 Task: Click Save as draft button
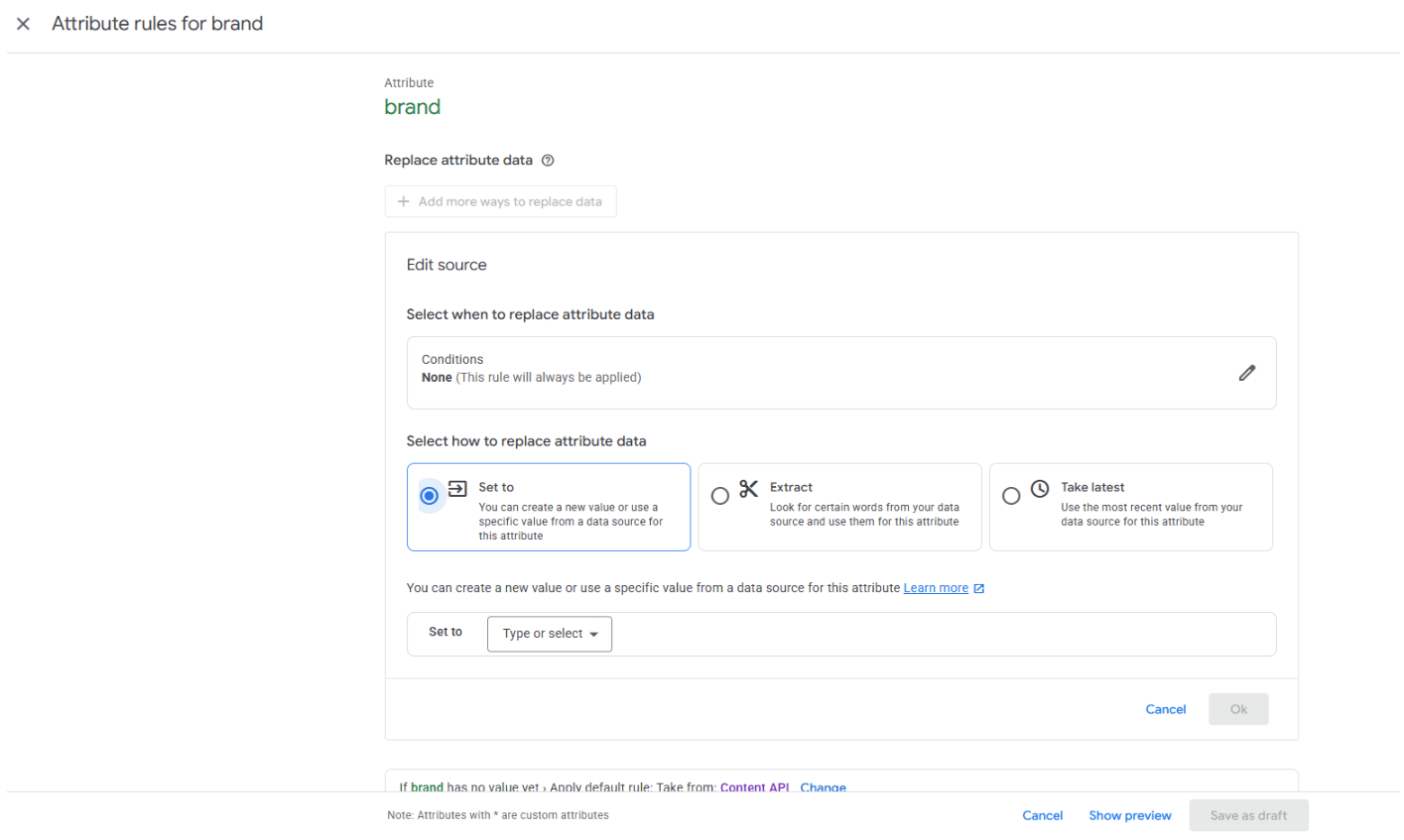click(1247, 815)
